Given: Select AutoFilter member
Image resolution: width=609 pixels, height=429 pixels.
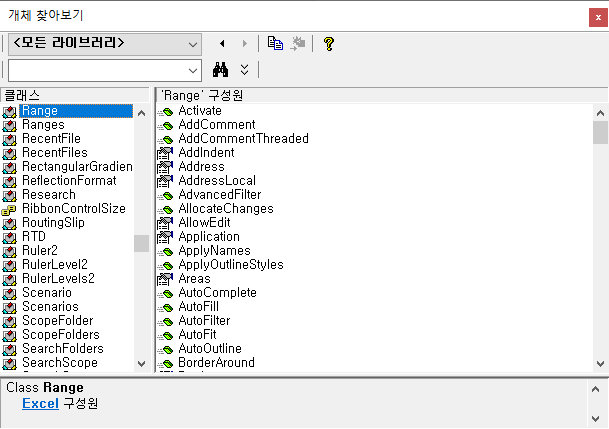Looking at the screenshot, I should click(204, 320).
